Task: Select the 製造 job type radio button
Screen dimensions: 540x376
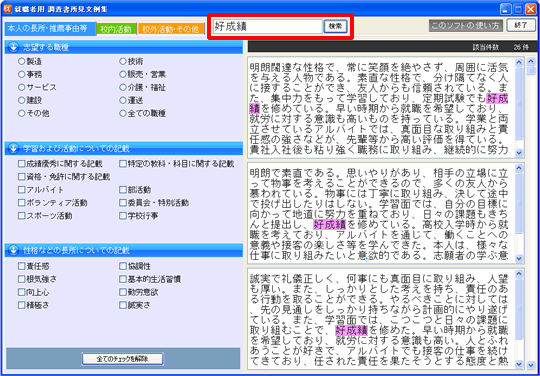Action: [x=22, y=61]
